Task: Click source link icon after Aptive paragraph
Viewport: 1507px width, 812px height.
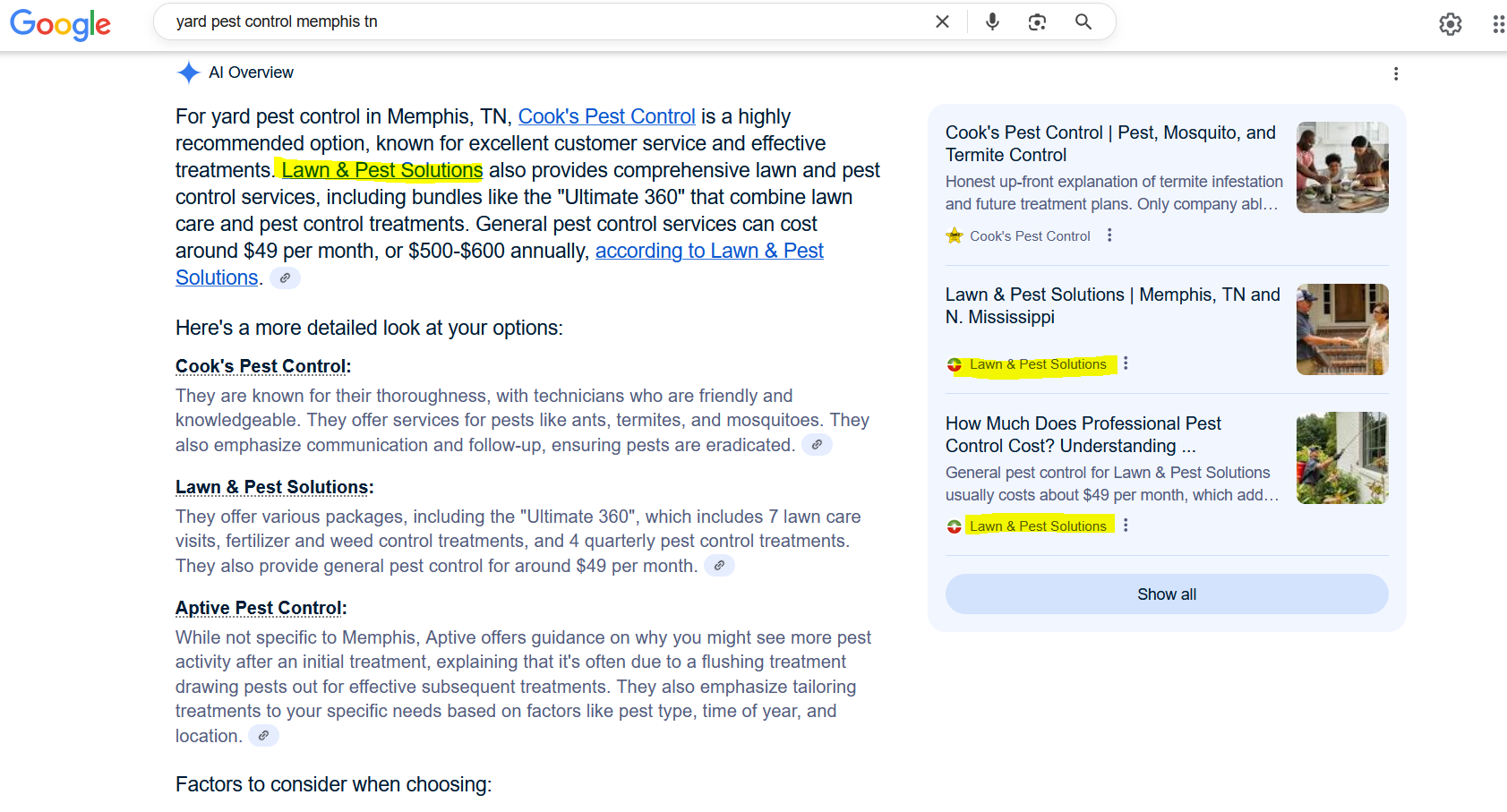Action: [263, 736]
